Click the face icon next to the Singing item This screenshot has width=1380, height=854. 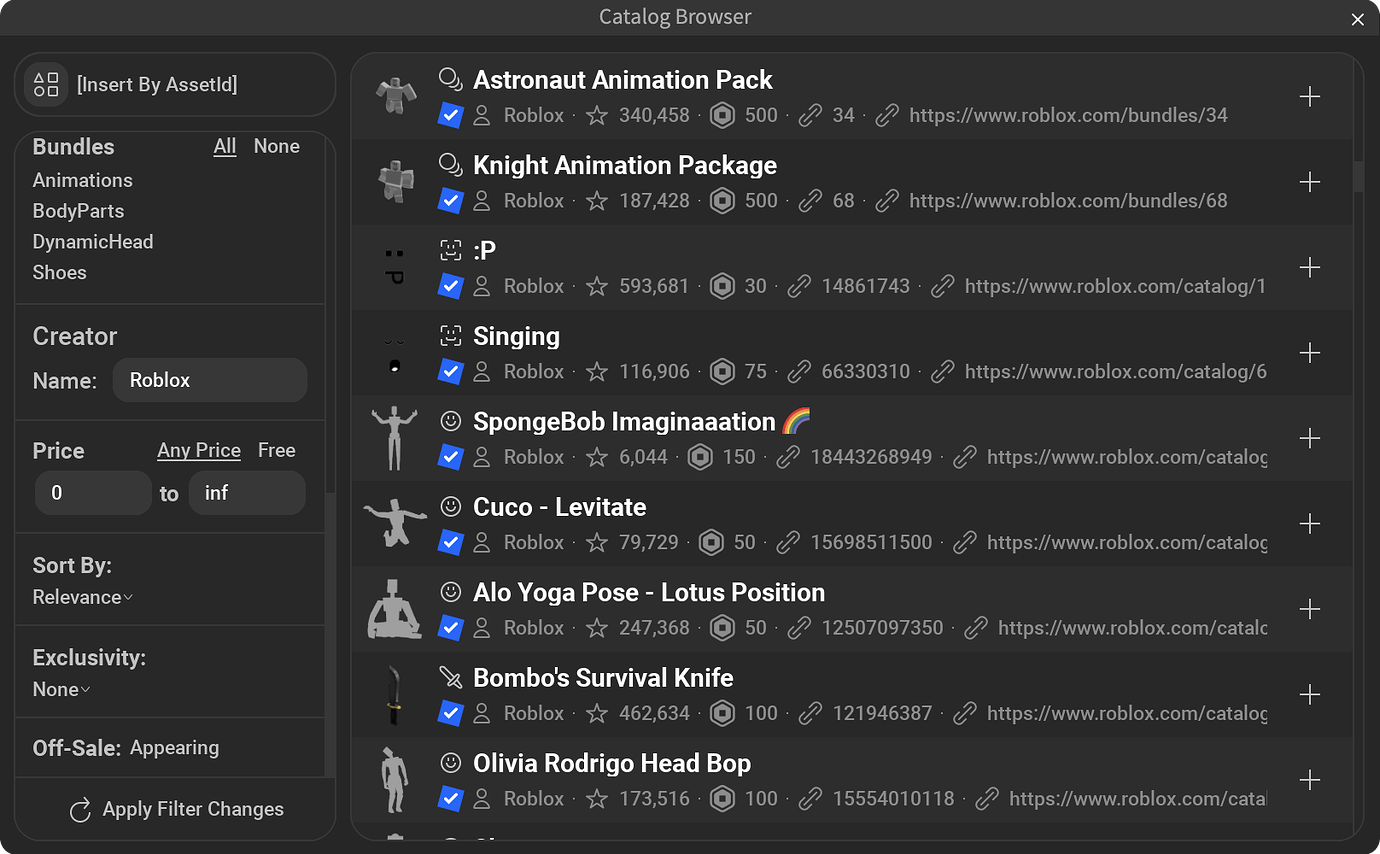pos(450,336)
